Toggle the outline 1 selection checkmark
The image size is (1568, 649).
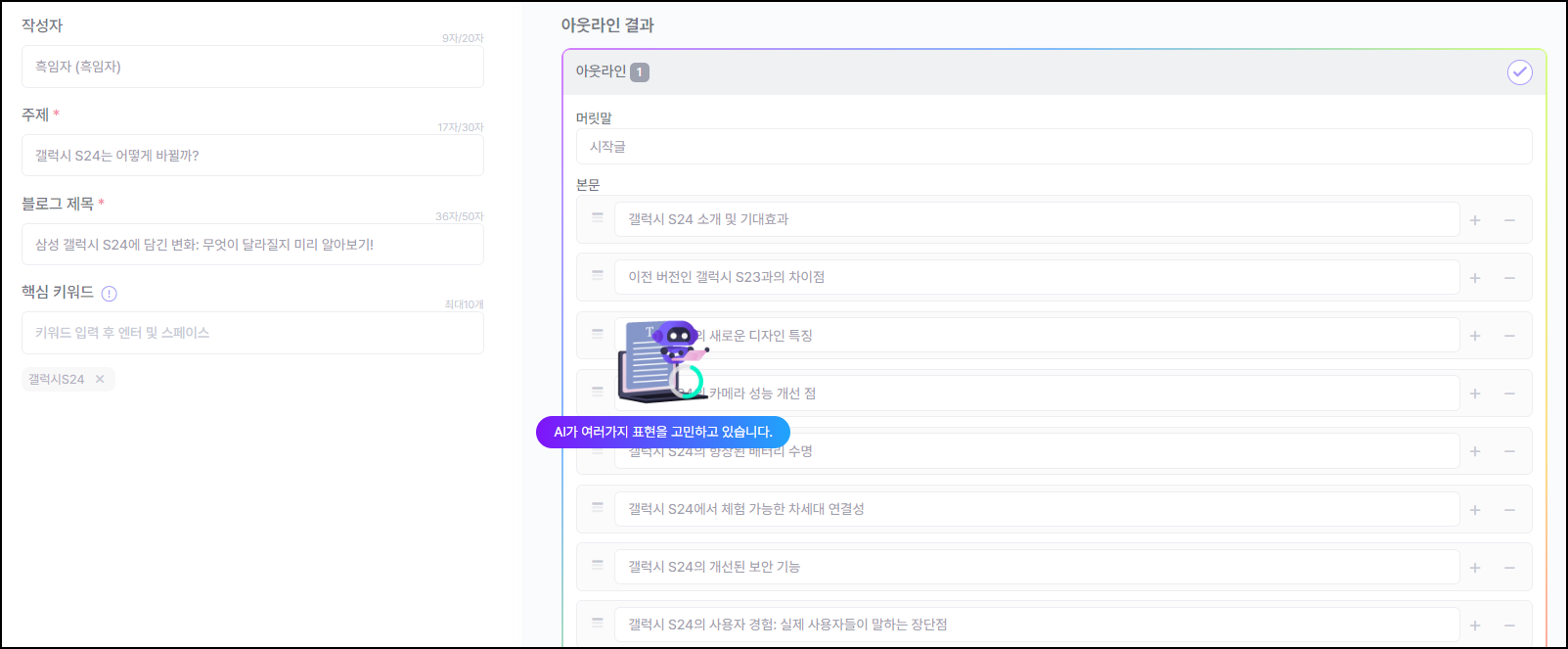1519,72
